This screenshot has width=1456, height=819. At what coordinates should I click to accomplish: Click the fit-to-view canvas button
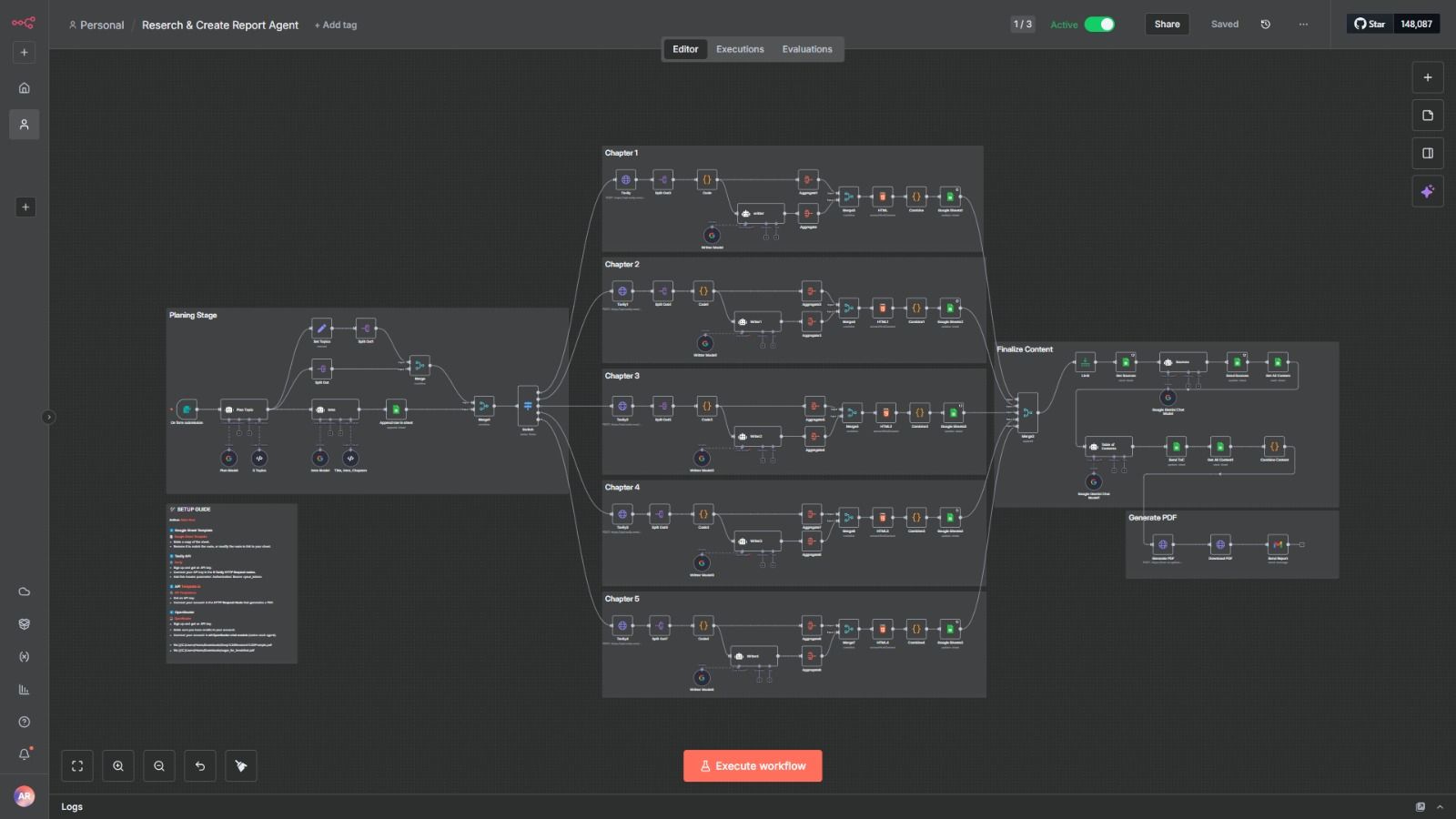77,766
